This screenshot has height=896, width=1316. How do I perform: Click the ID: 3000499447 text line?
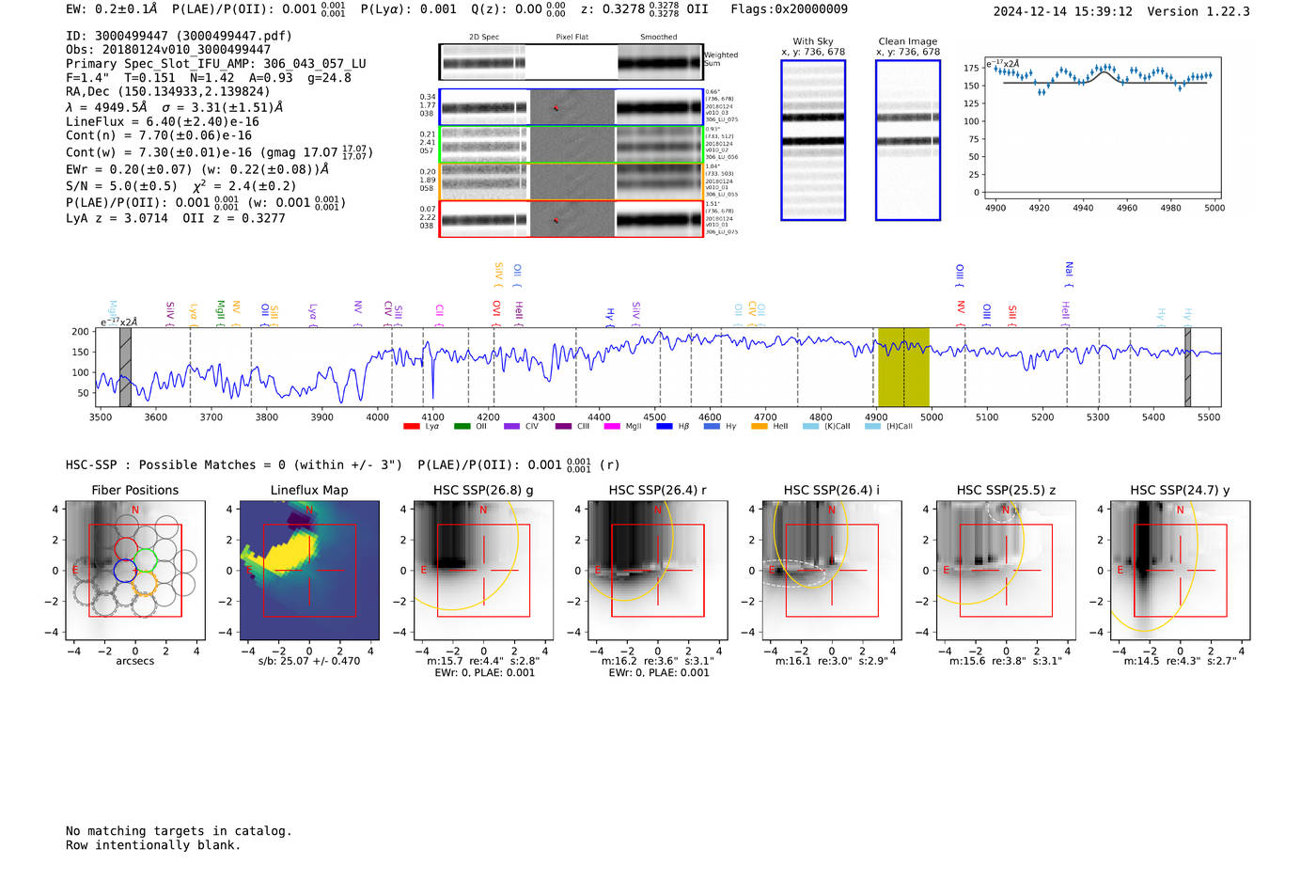179,36
